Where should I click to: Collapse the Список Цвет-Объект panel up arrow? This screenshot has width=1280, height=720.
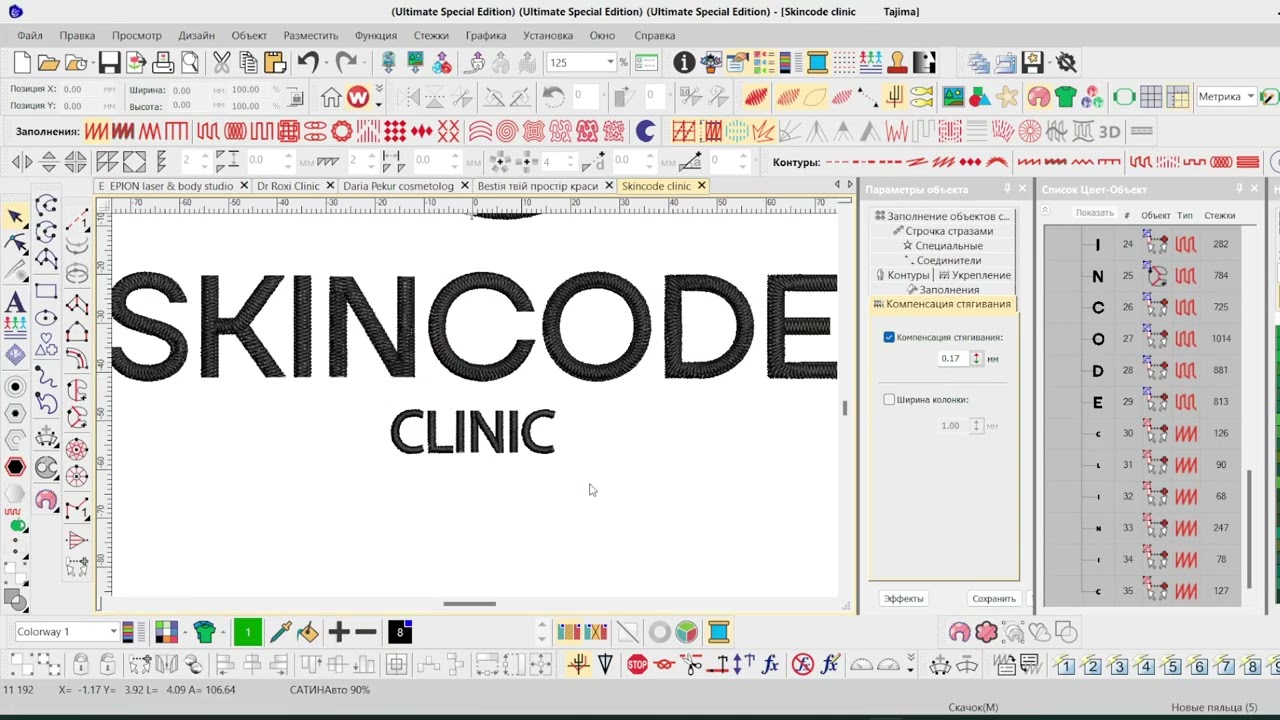tap(1045, 211)
